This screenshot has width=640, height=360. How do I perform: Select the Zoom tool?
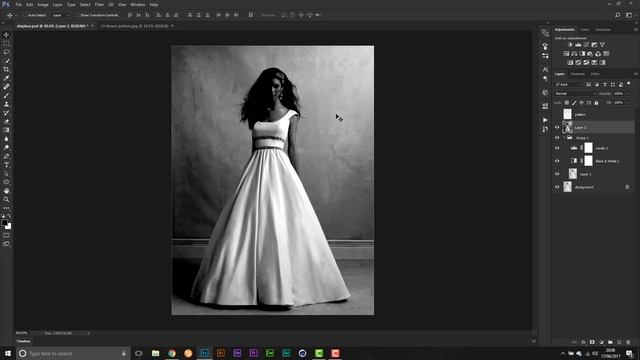click(6, 199)
